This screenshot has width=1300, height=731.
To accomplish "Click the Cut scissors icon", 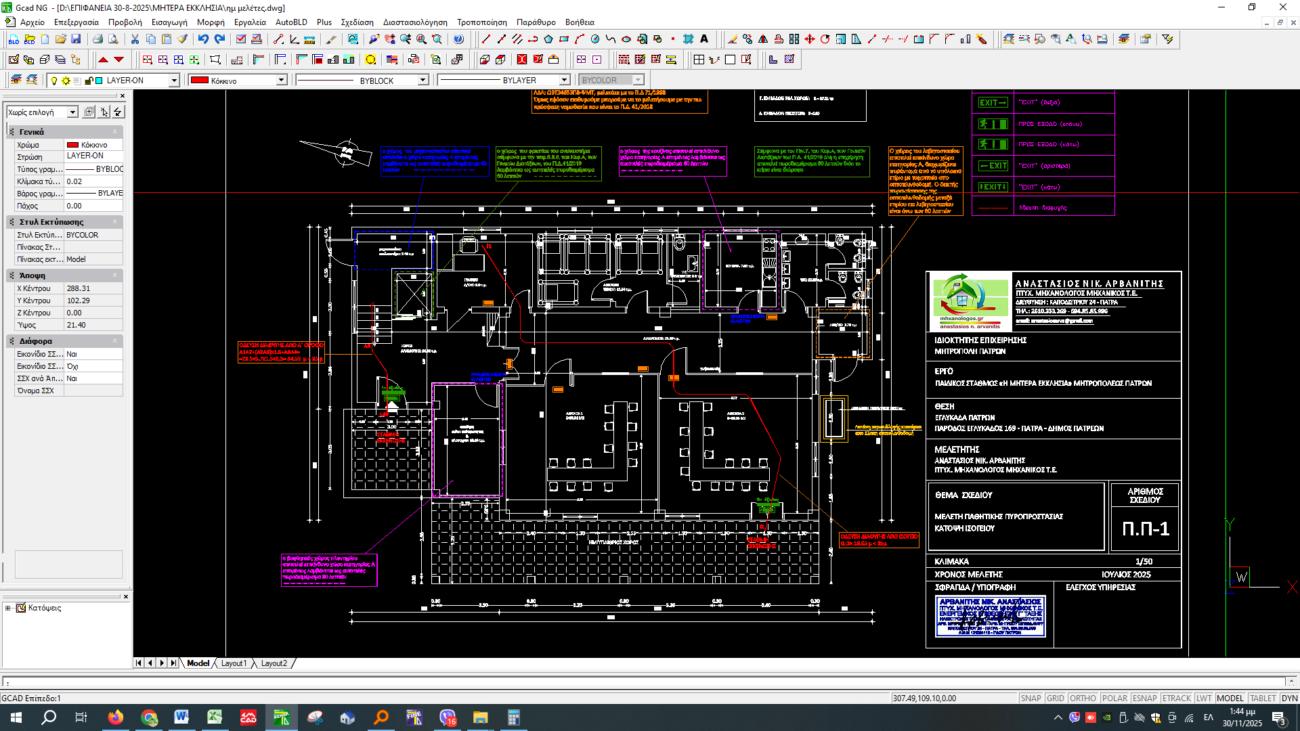I will 135,40.
